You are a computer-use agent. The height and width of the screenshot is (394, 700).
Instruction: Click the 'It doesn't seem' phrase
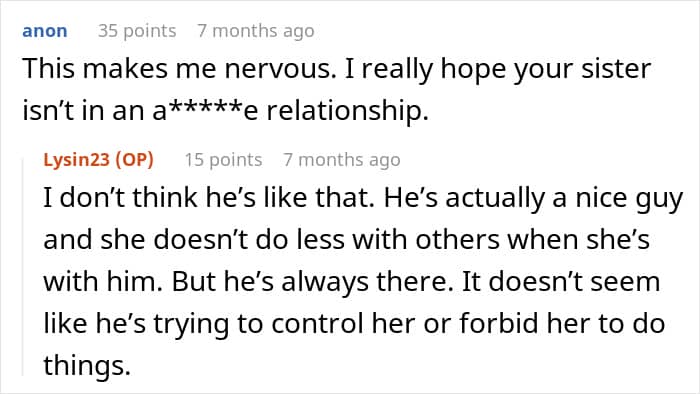561,282
